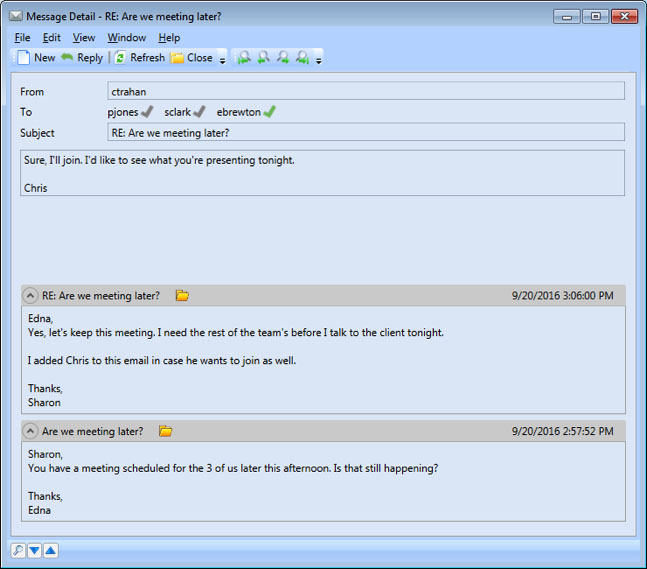
Task: Collapse the original 'Are we meeting later?' message
Action: click(x=30, y=431)
